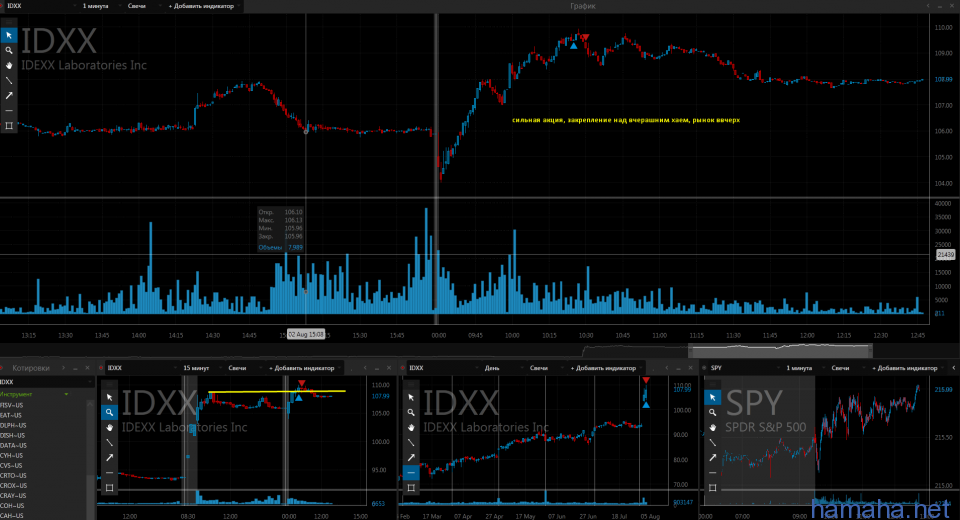The width and height of the screenshot is (960, 520).
Task: Select CYH~US in the quotes list
Action: (x=12, y=456)
